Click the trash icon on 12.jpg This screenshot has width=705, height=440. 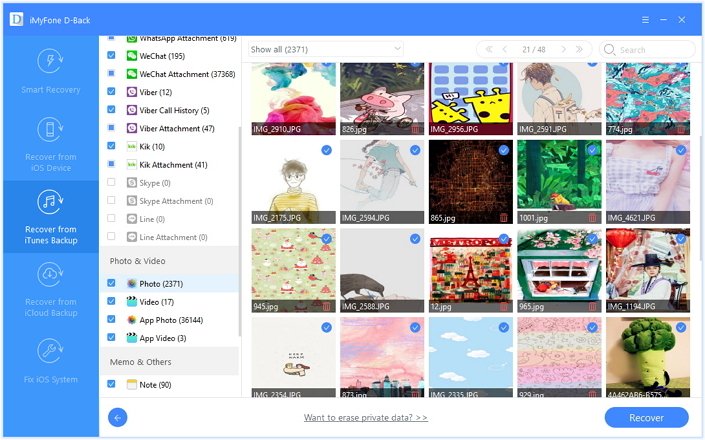point(504,307)
